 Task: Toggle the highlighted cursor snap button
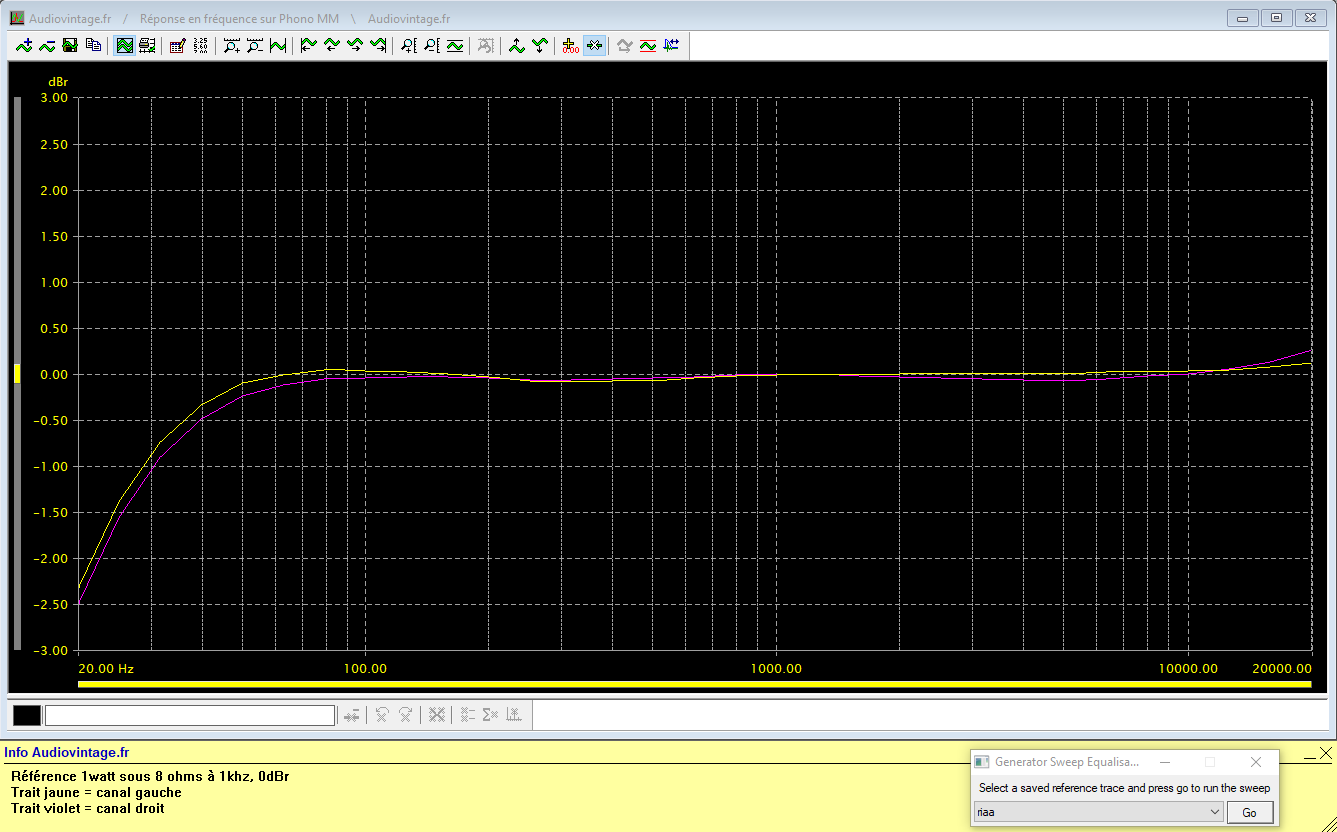(x=594, y=45)
